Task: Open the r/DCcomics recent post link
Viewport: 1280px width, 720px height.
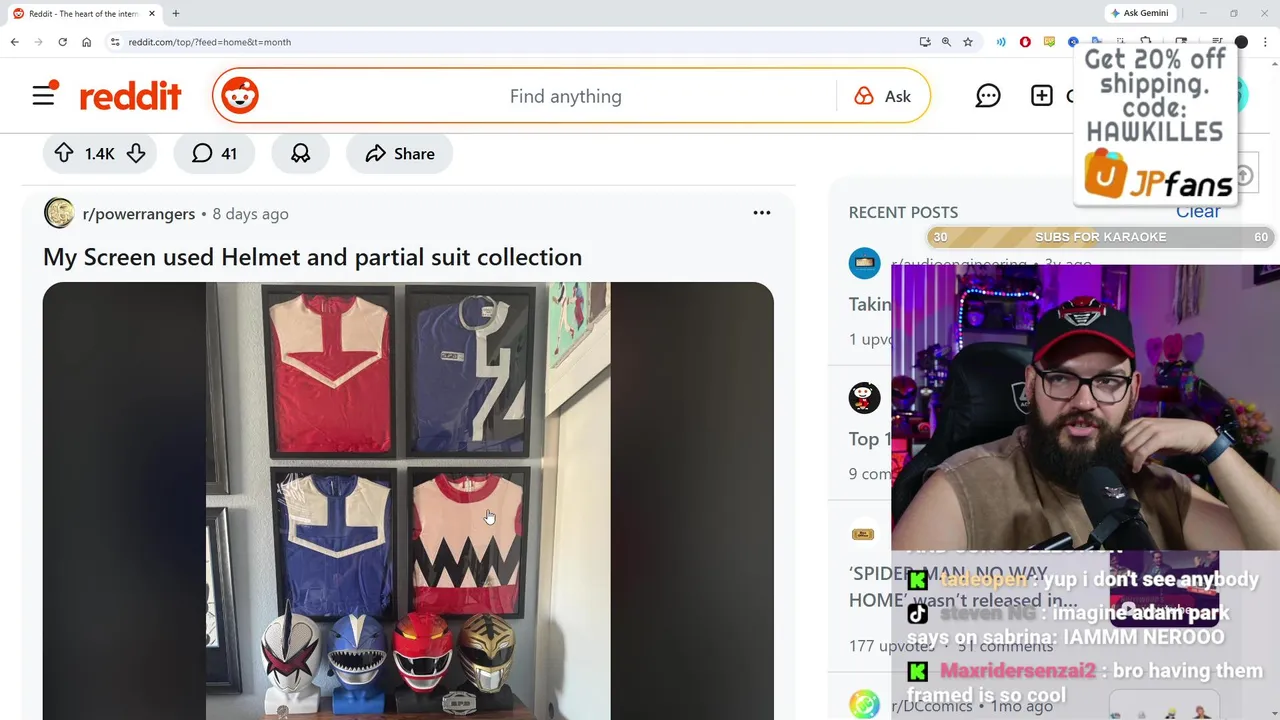Action: (931, 706)
